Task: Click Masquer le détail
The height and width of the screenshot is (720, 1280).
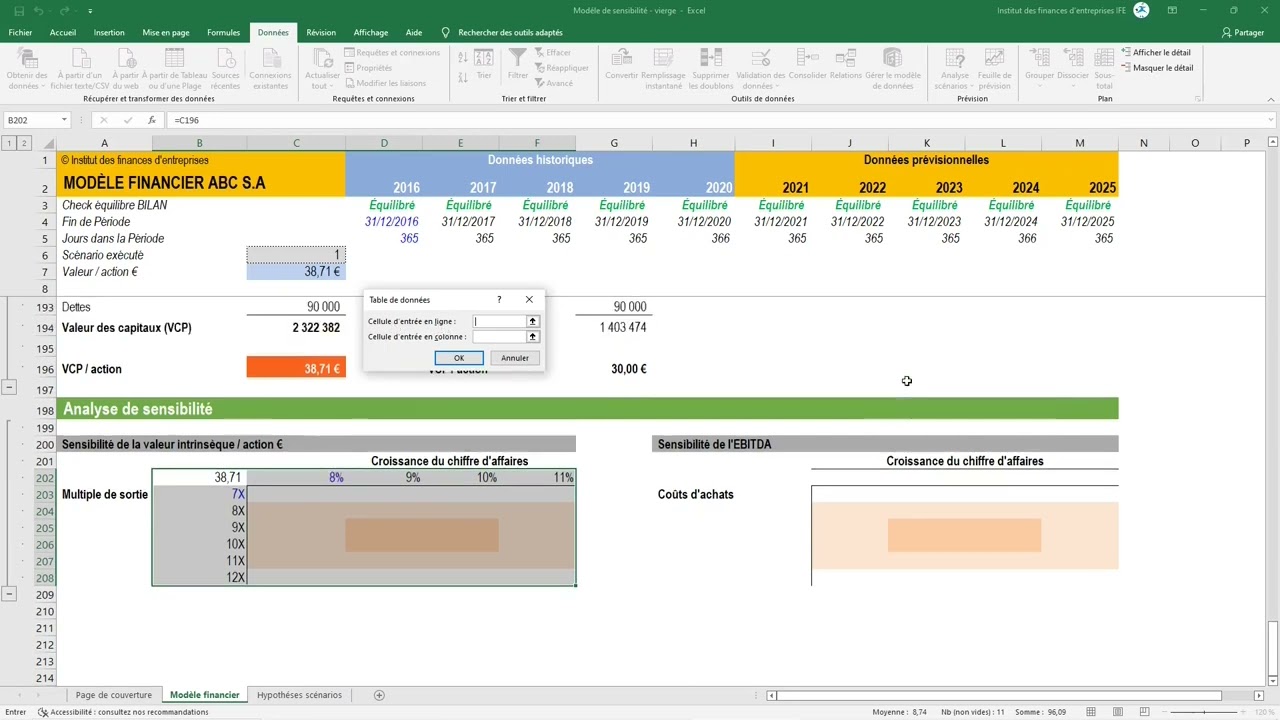Action: (1158, 68)
